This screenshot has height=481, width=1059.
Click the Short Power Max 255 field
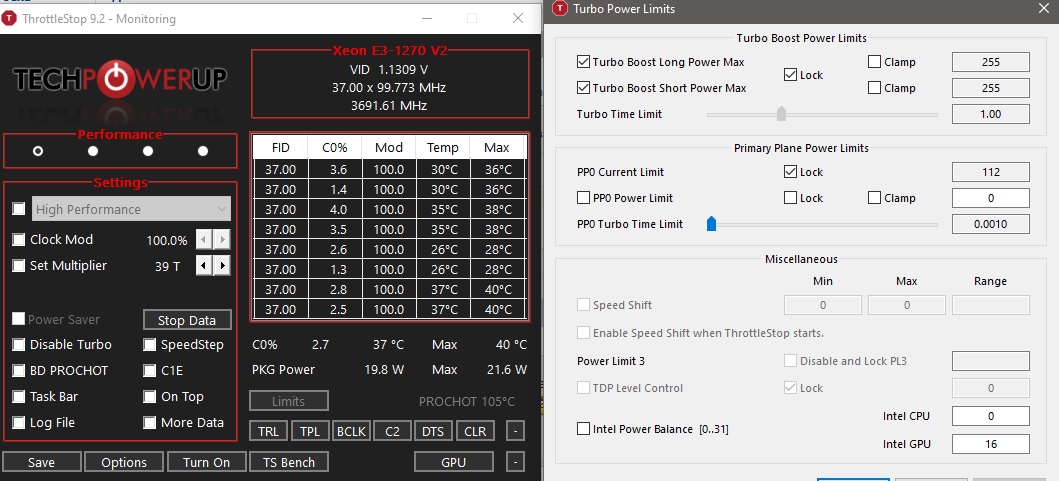coord(991,88)
